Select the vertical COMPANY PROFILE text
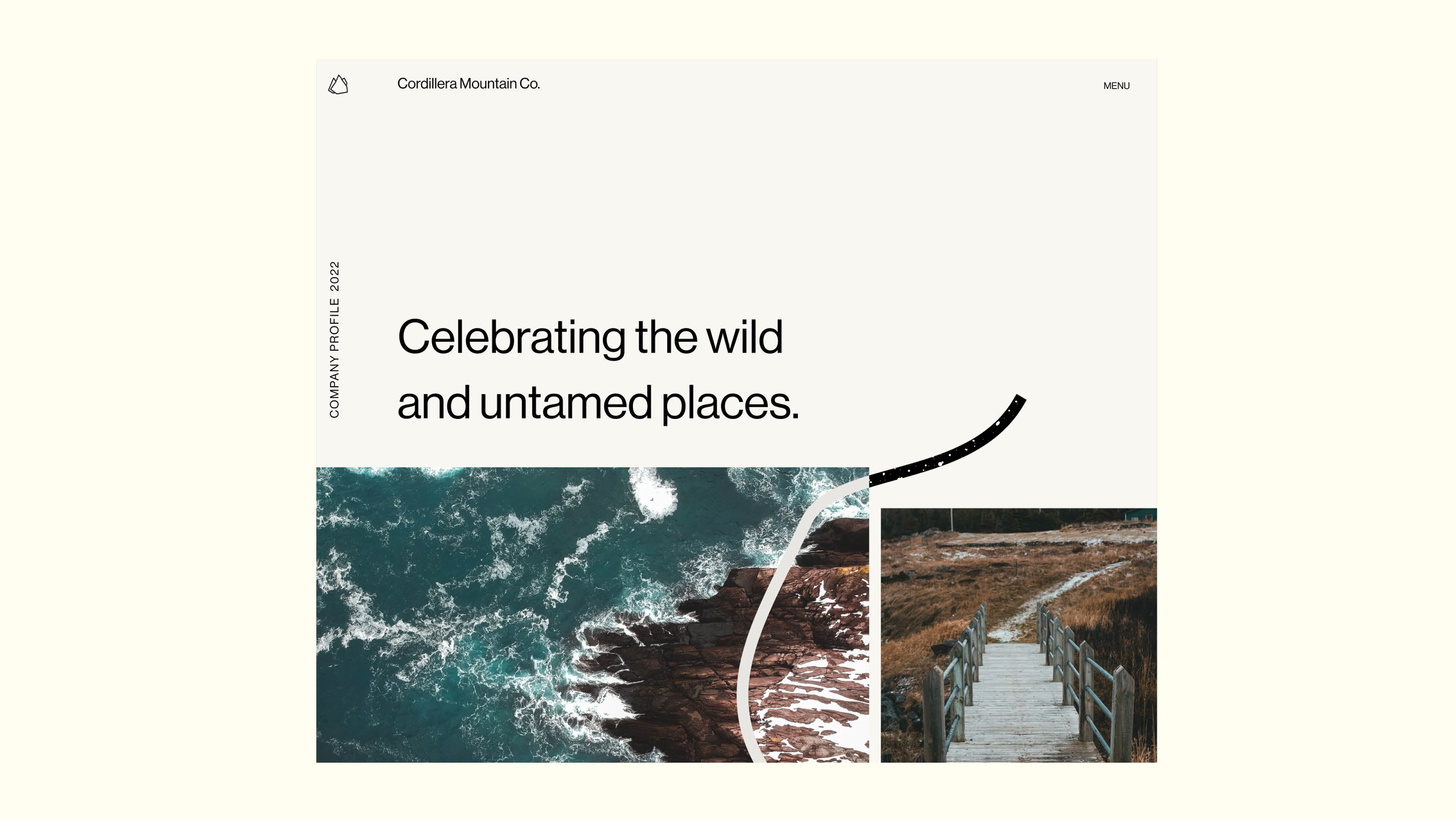The image size is (1456, 819). [334, 358]
